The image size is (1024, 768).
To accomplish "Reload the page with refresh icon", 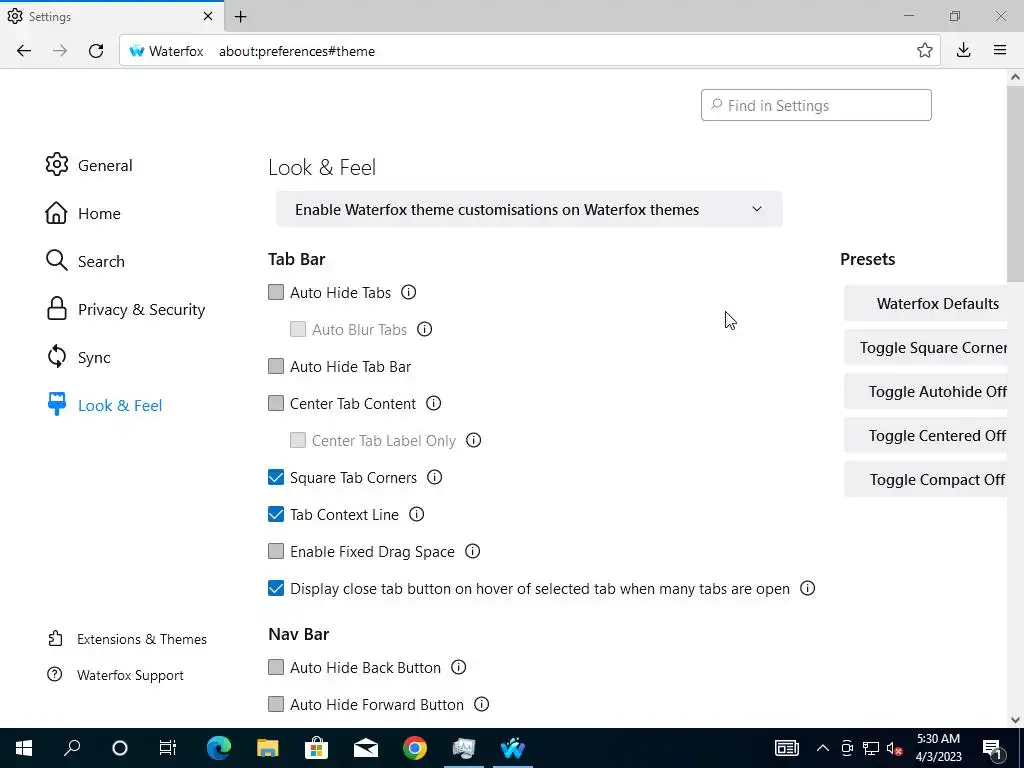I will coord(96,51).
